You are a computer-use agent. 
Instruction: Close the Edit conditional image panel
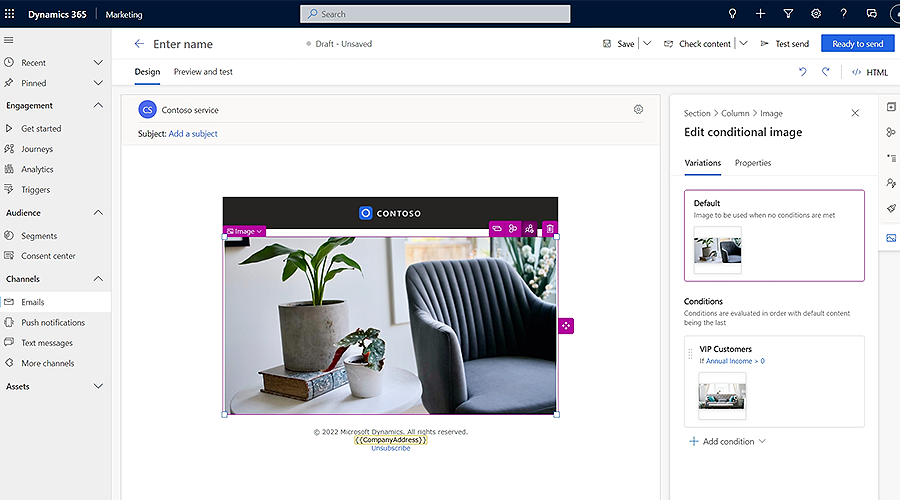pyautogui.click(x=855, y=113)
